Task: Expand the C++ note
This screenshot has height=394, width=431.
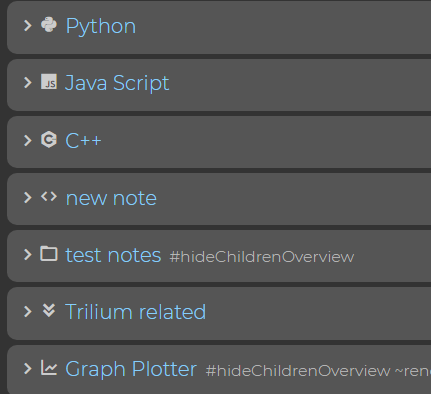Action: click(28, 140)
